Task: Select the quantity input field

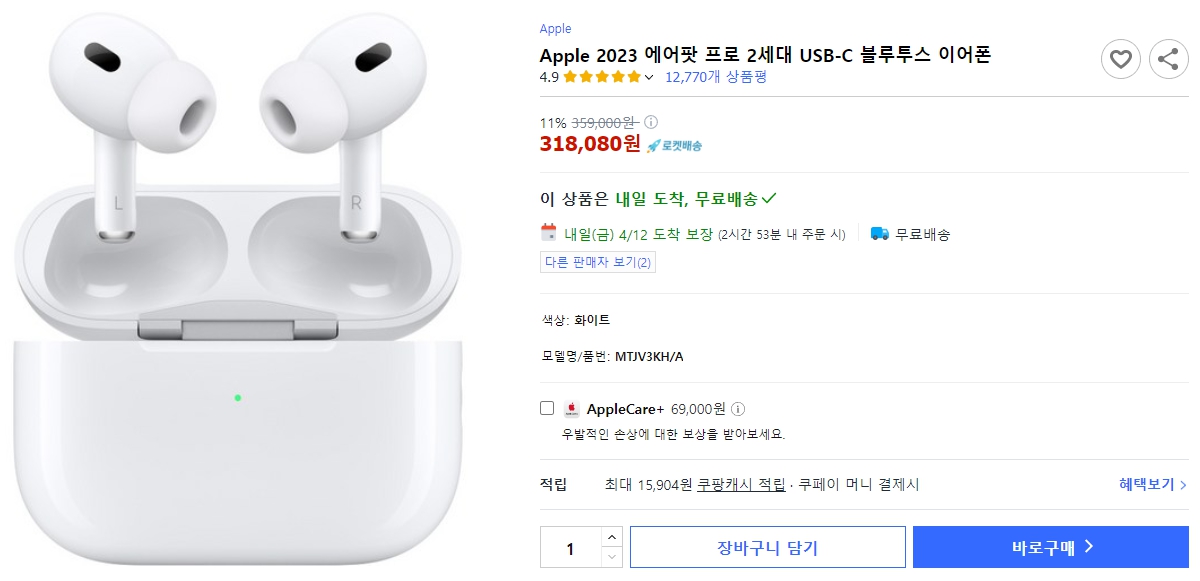Action: (x=570, y=547)
